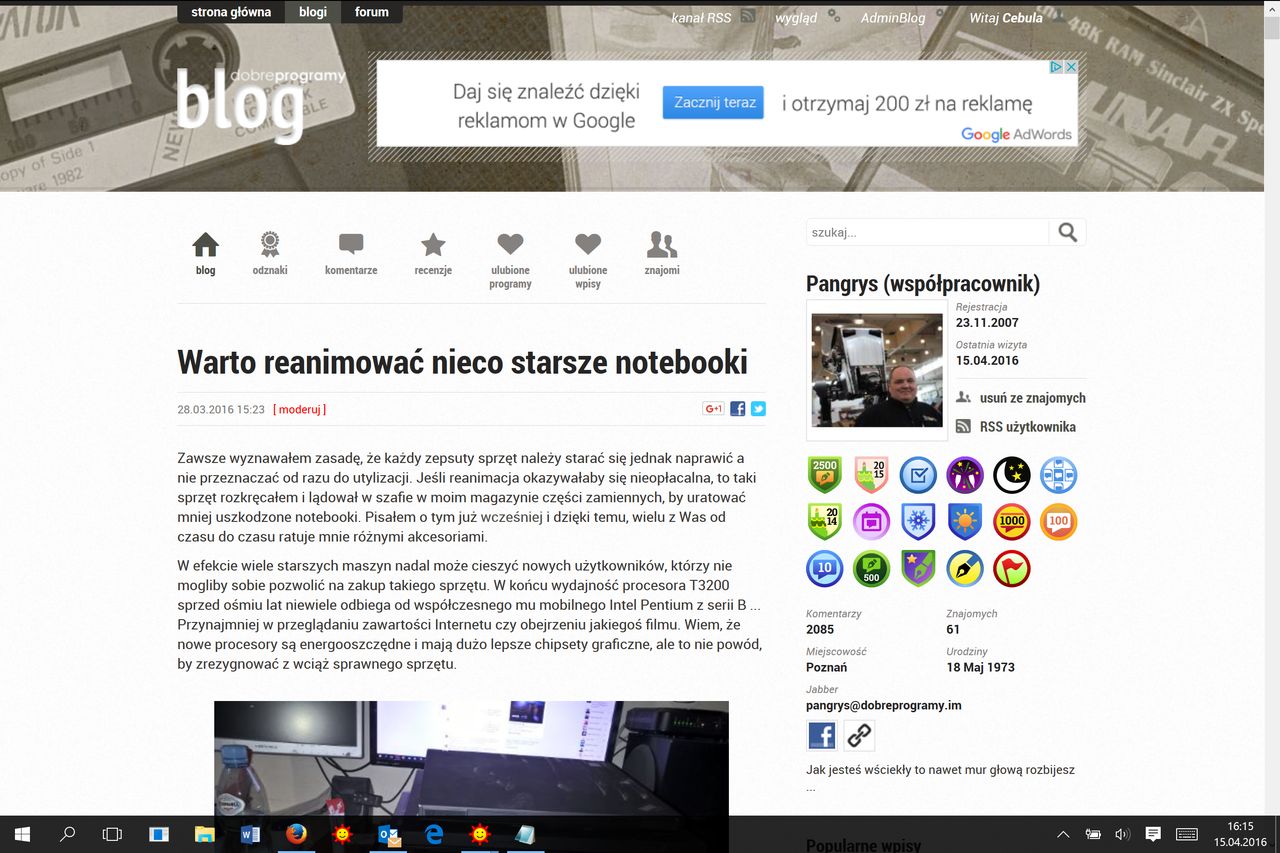Switch to Word on taskbar
The height and width of the screenshot is (853, 1280).
[250, 834]
